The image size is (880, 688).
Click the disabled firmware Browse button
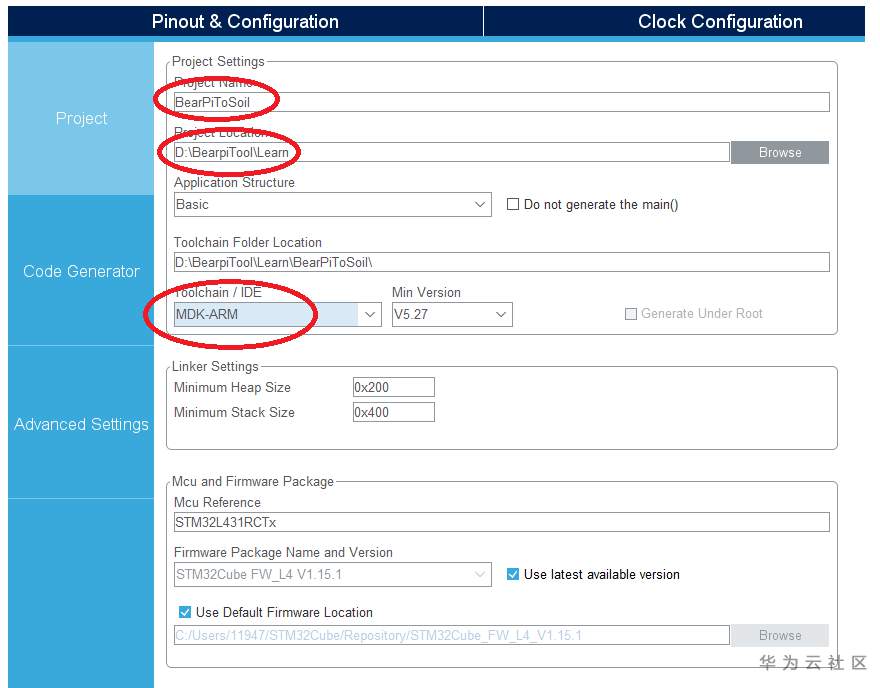click(x=780, y=635)
